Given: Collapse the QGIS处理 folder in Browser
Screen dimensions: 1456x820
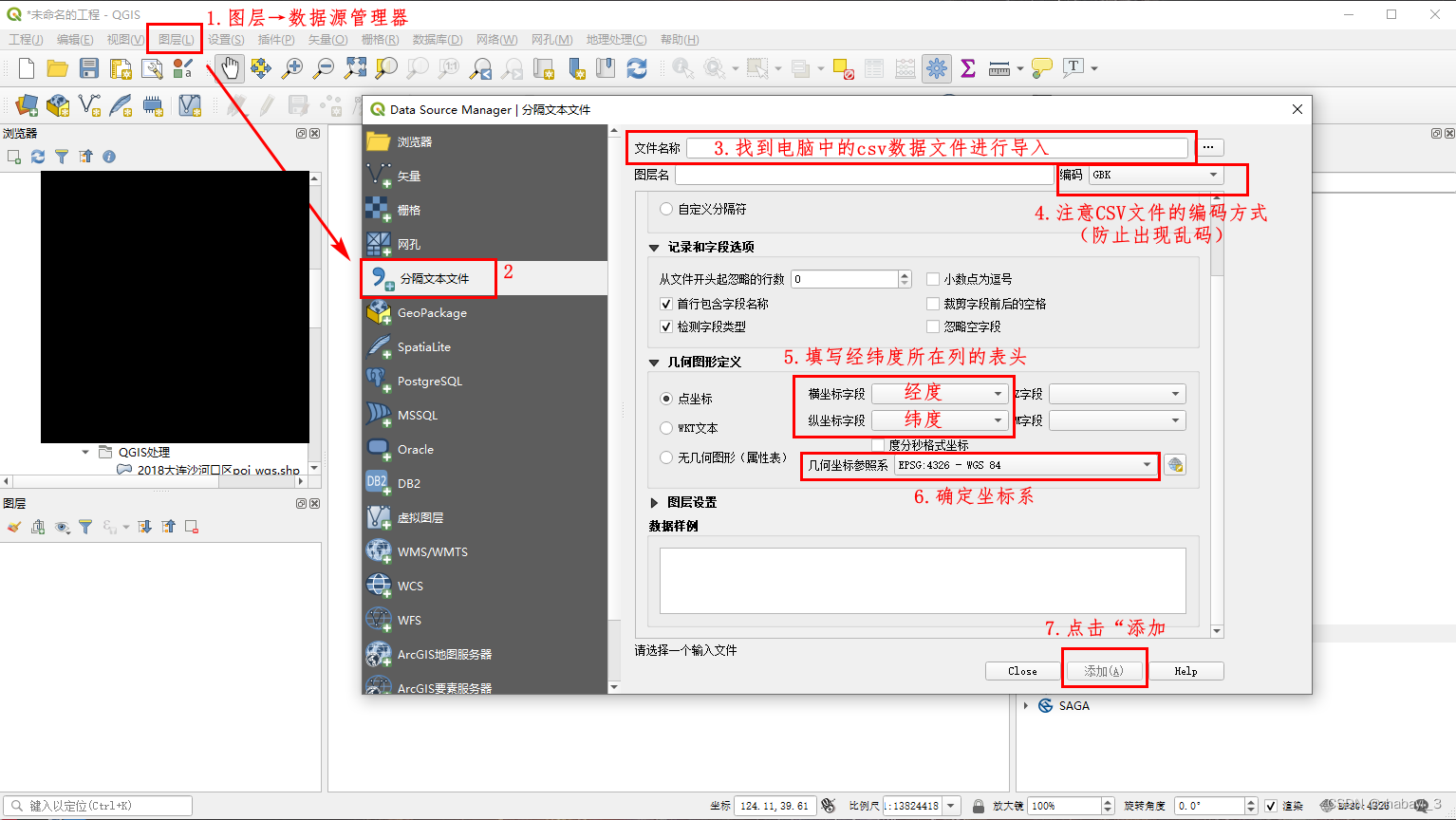Looking at the screenshot, I should point(85,453).
